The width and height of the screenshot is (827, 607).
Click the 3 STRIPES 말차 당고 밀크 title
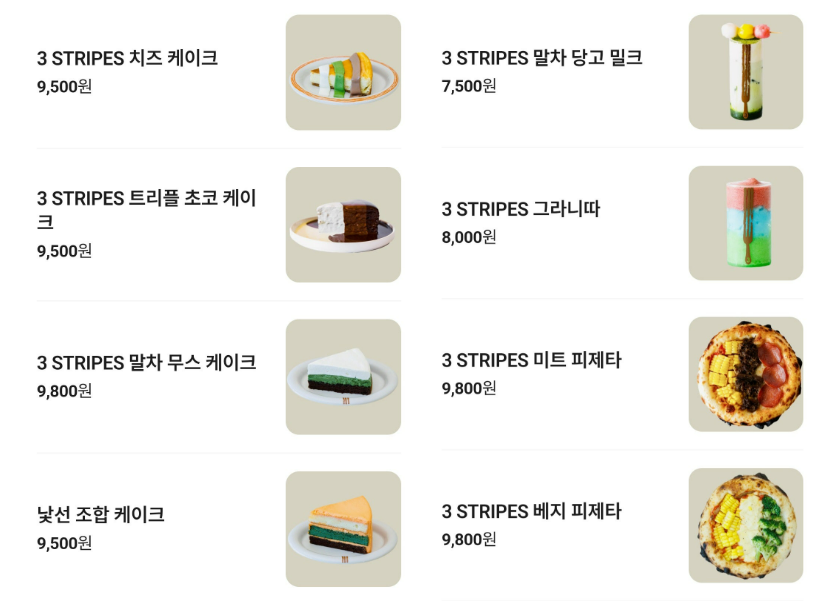pos(541,58)
